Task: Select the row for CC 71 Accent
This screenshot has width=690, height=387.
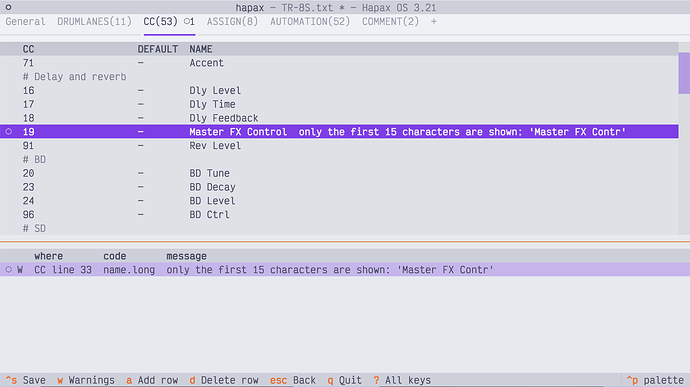Action: [339, 63]
